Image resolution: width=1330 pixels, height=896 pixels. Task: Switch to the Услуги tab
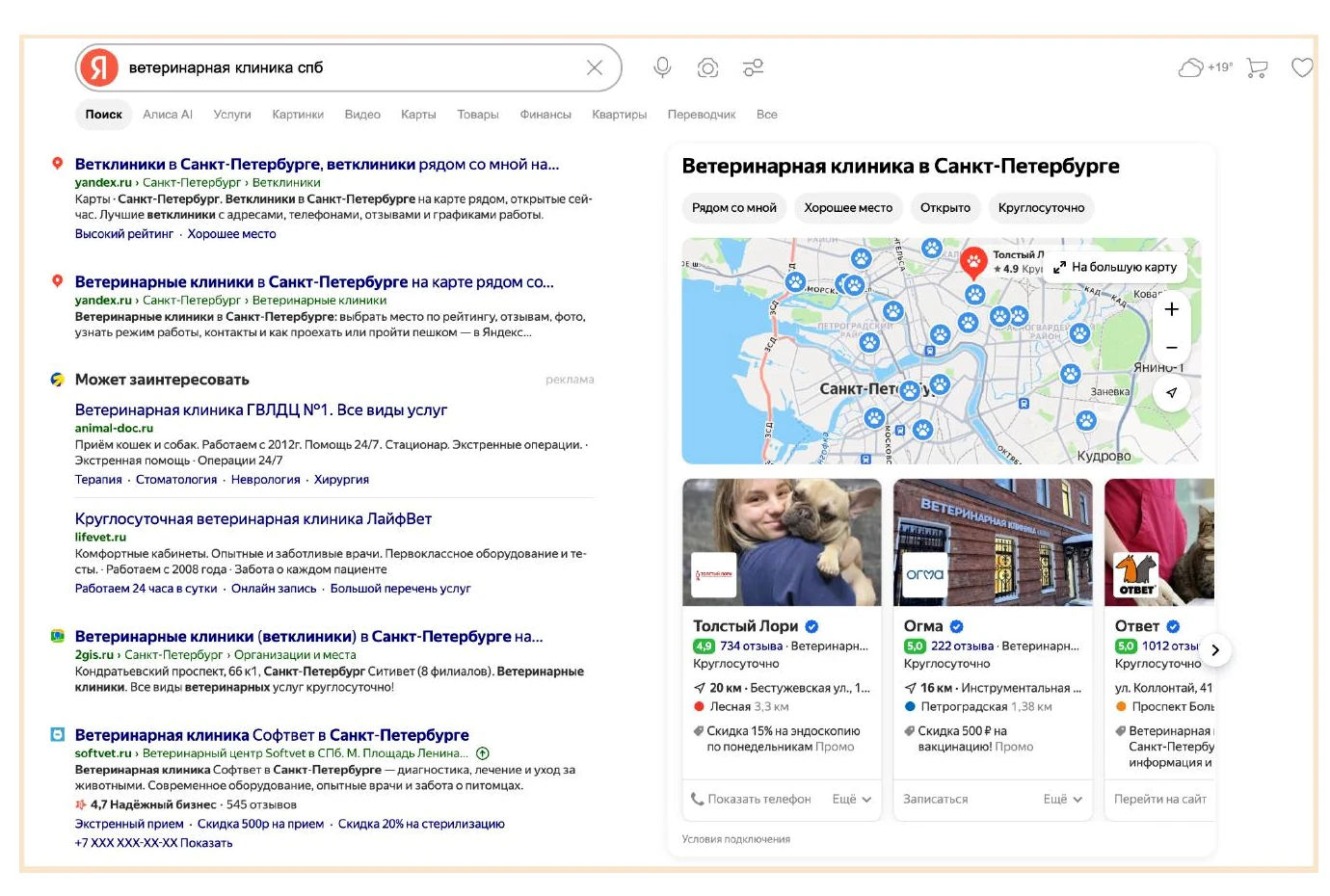pyautogui.click(x=232, y=115)
